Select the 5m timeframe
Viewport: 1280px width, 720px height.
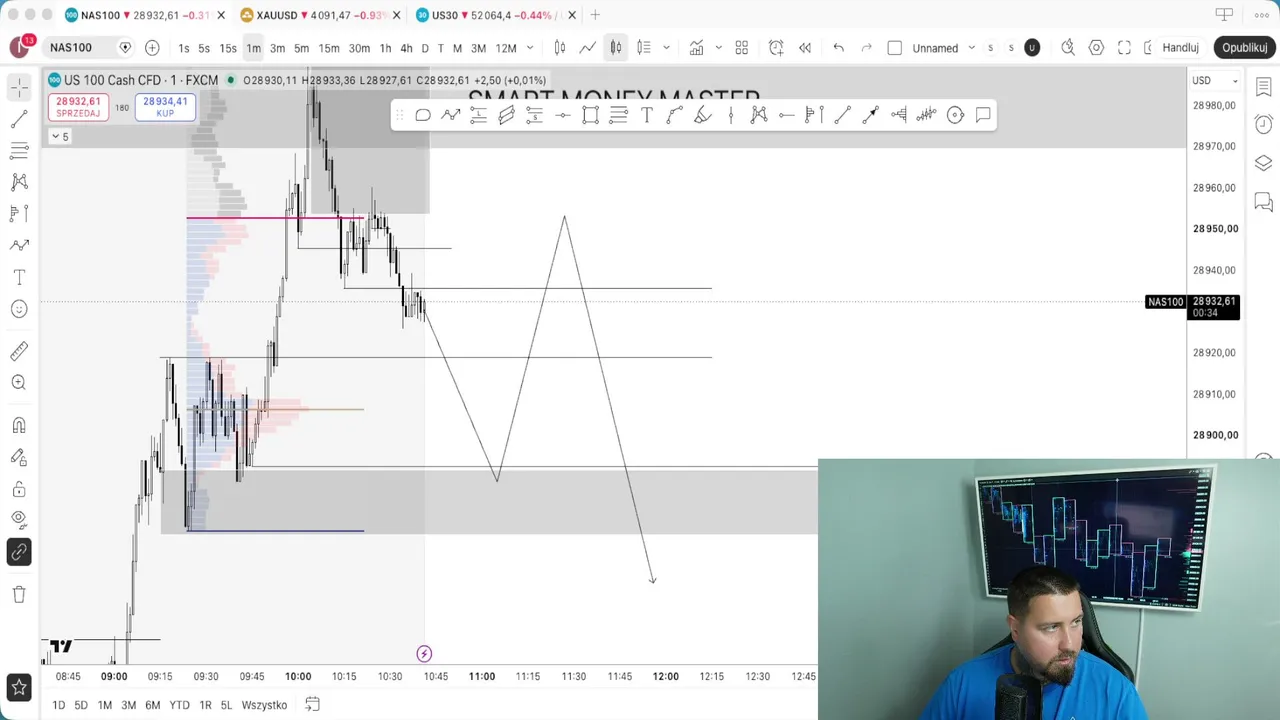(x=301, y=48)
